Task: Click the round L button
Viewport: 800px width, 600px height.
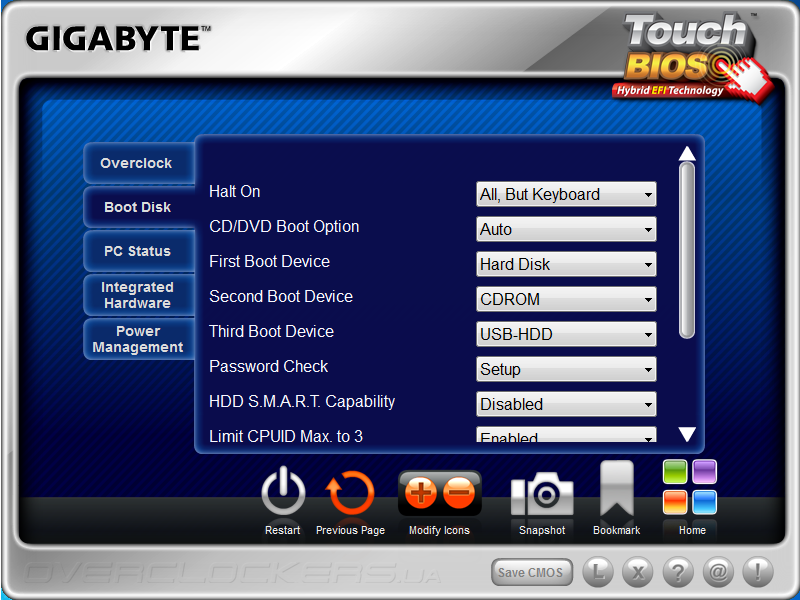Action: pyautogui.click(x=597, y=571)
